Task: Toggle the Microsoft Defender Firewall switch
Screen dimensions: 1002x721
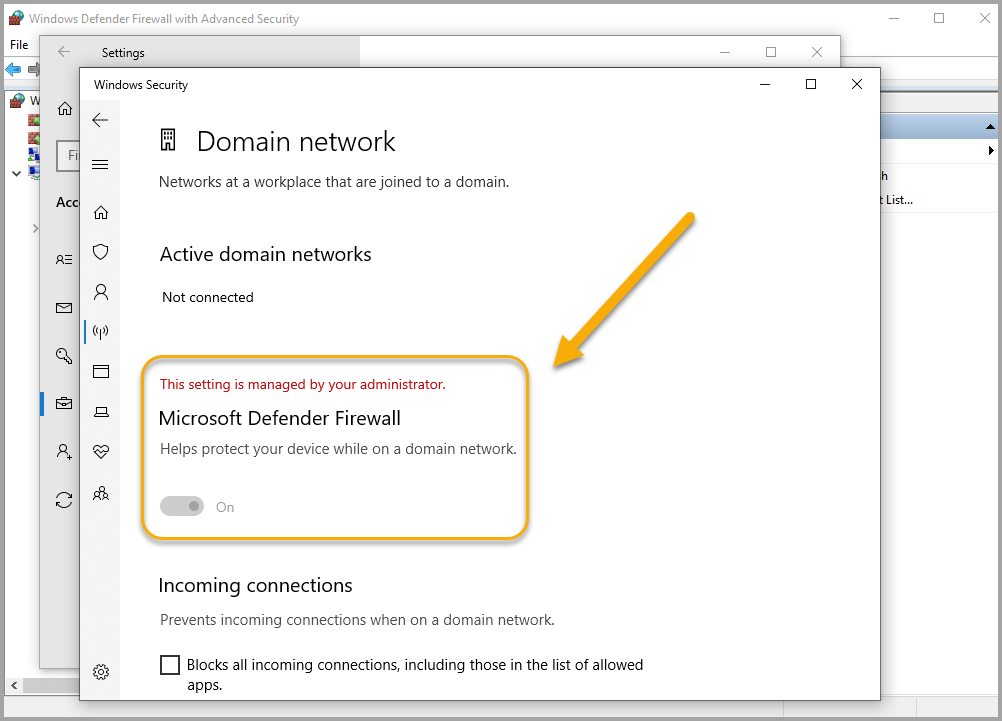Action: pos(182,507)
